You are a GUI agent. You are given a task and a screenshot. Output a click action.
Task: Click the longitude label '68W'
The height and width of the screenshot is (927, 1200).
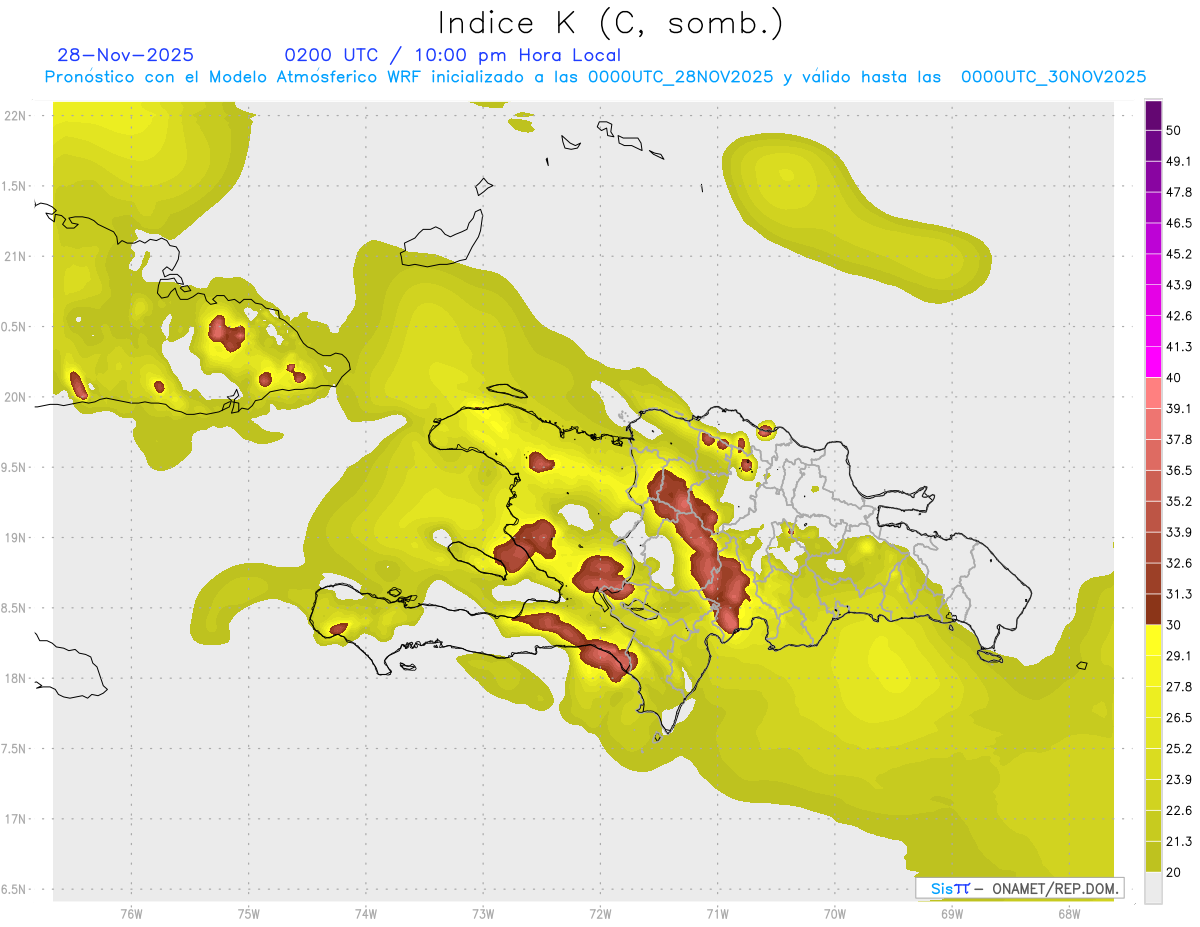click(1069, 913)
